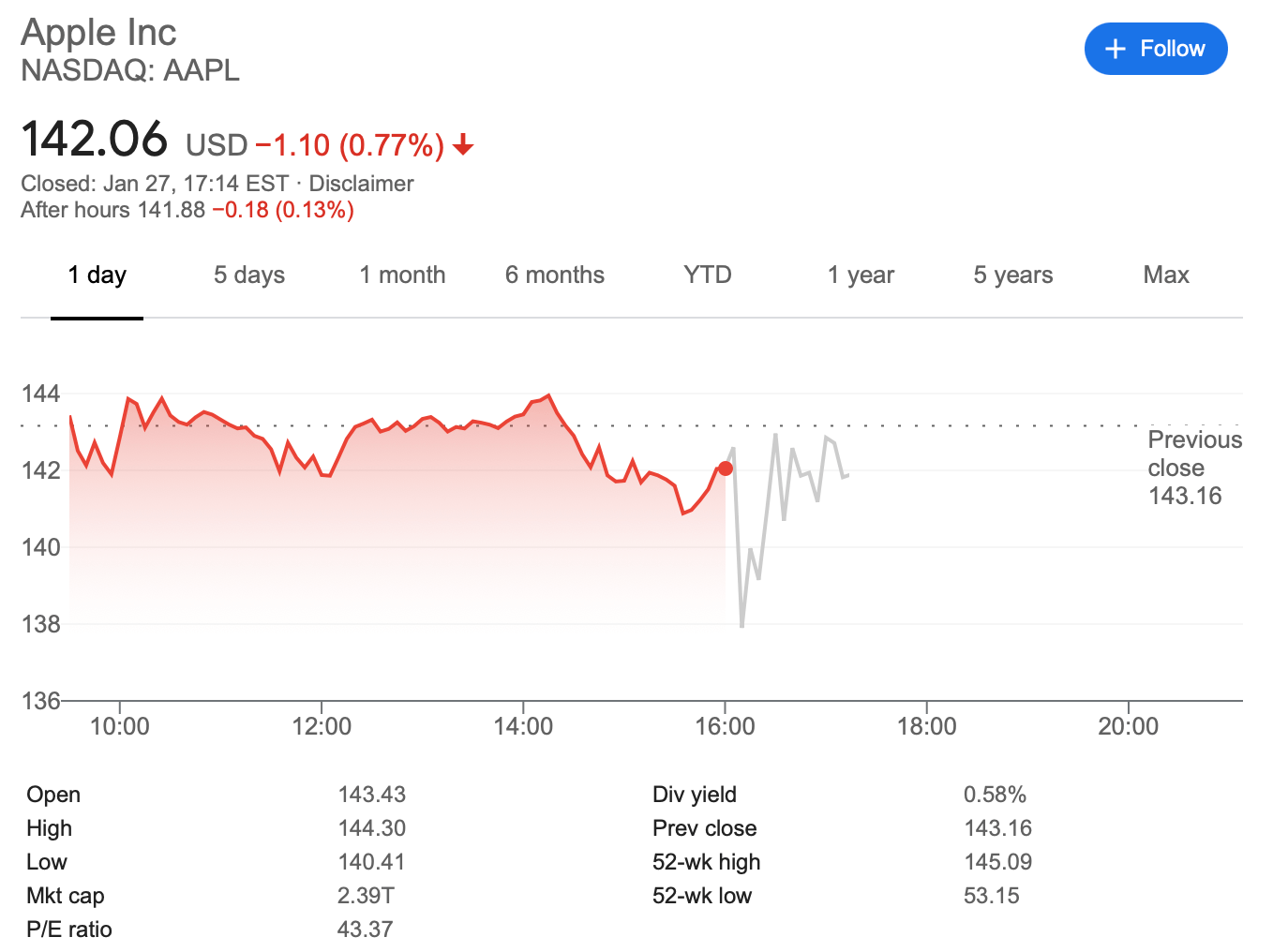The image size is (1288, 952).
Task: Select the 1 day tab
Action: [97, 275]
